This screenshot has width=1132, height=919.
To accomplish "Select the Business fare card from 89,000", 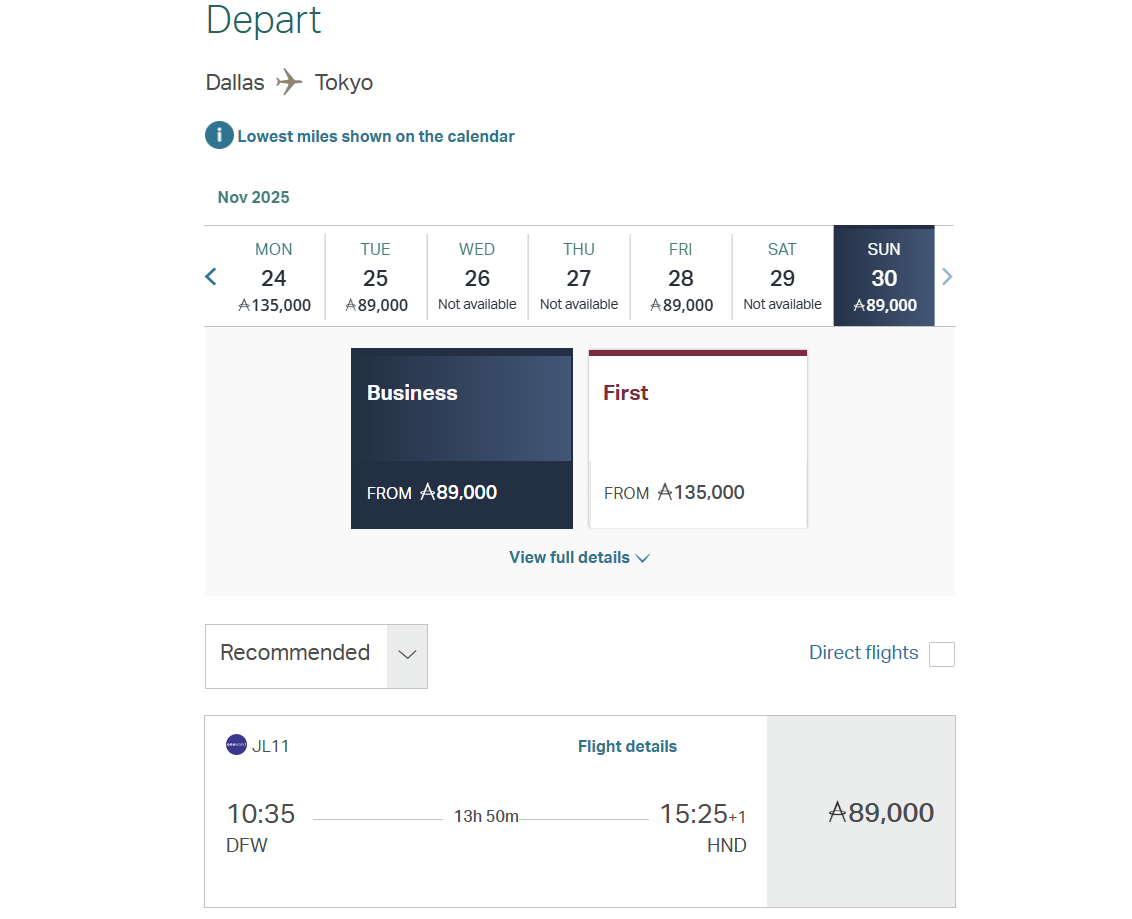I will (x=461, y=438).
